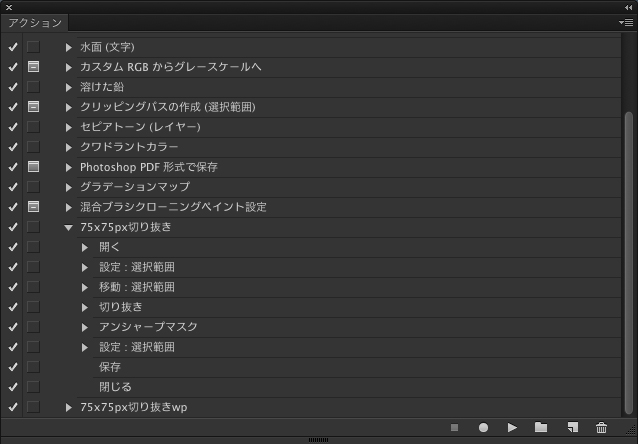
Task: Create a new action
Action: 572,428
